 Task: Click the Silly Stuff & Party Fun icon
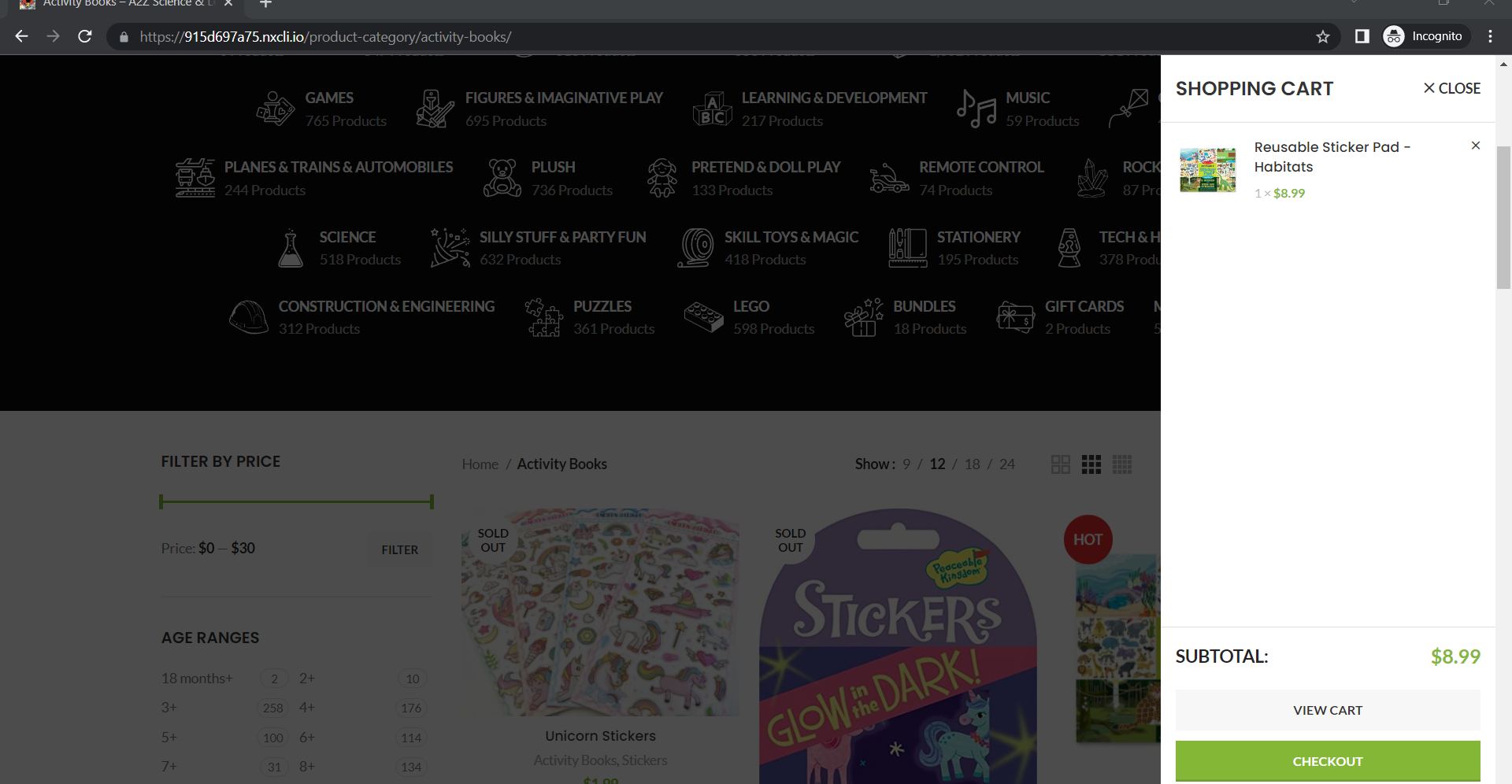point(450,248)
